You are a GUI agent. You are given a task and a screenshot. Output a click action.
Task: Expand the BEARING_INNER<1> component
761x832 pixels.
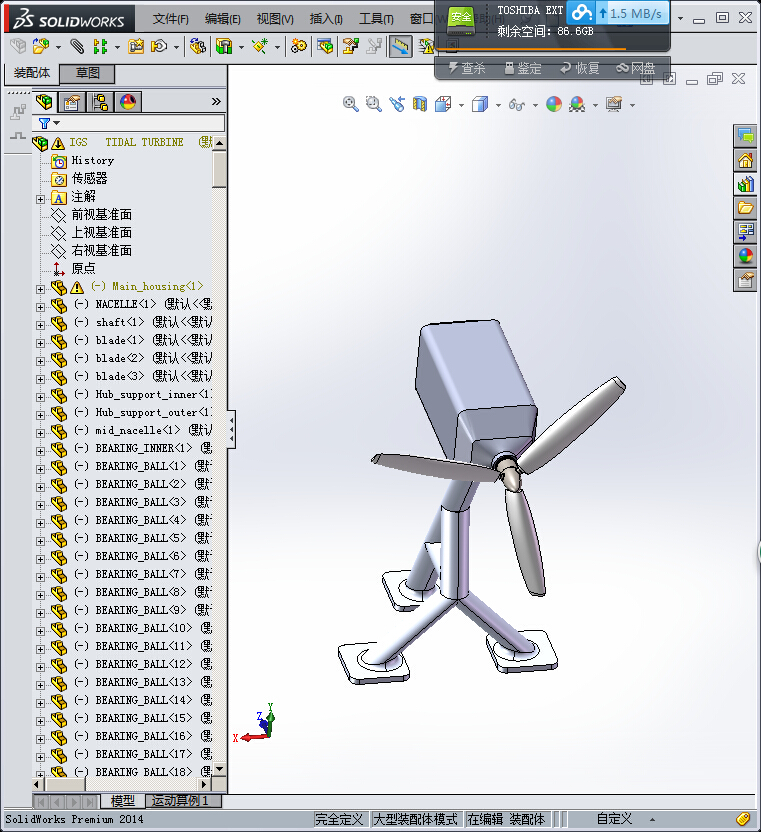(40, 451)
